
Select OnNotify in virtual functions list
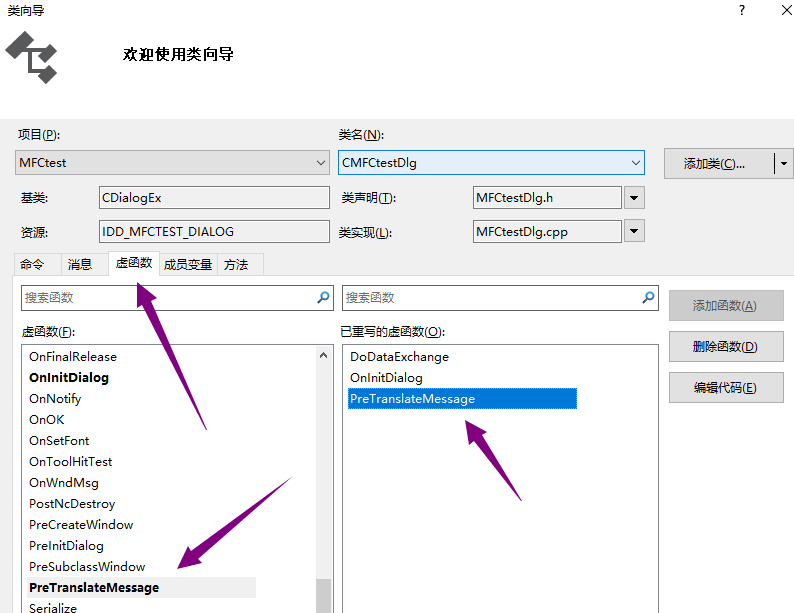click(55, 399)
